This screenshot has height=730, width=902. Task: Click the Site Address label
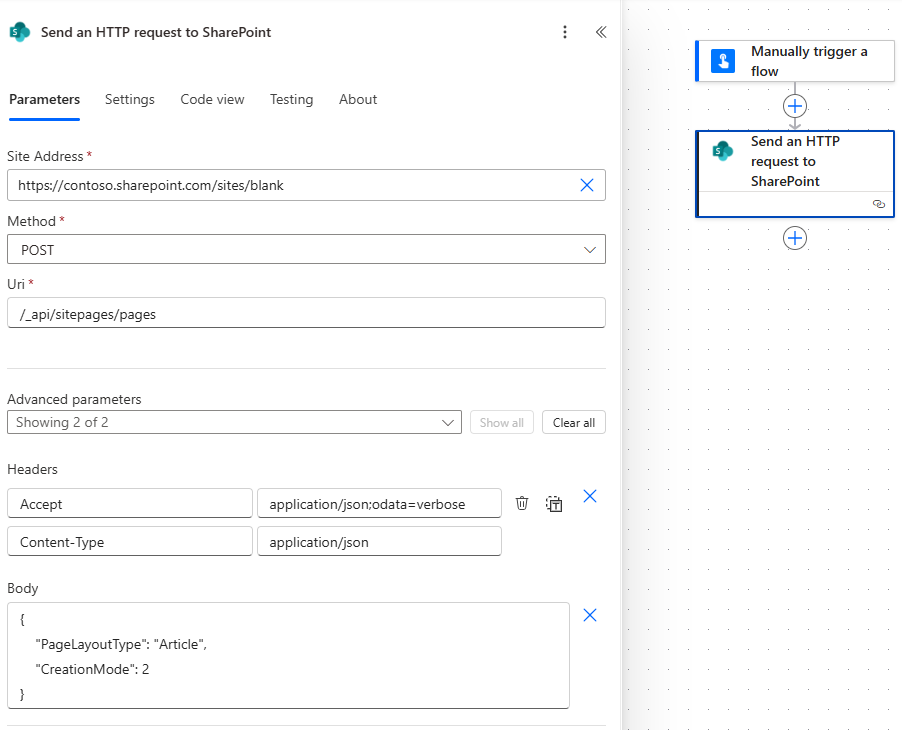[45, 156]
